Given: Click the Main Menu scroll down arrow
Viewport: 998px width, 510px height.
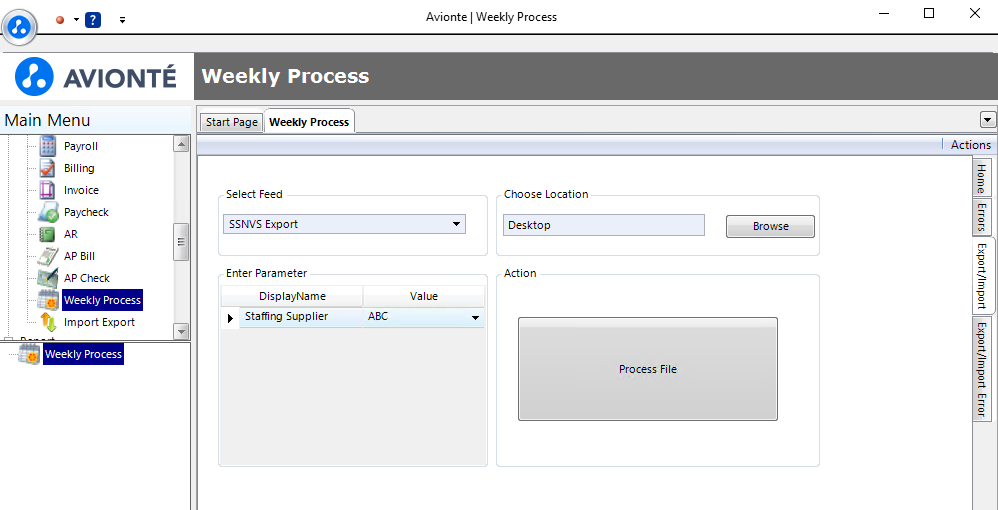Looking at the screenshot, I should [x=181, y=331].
